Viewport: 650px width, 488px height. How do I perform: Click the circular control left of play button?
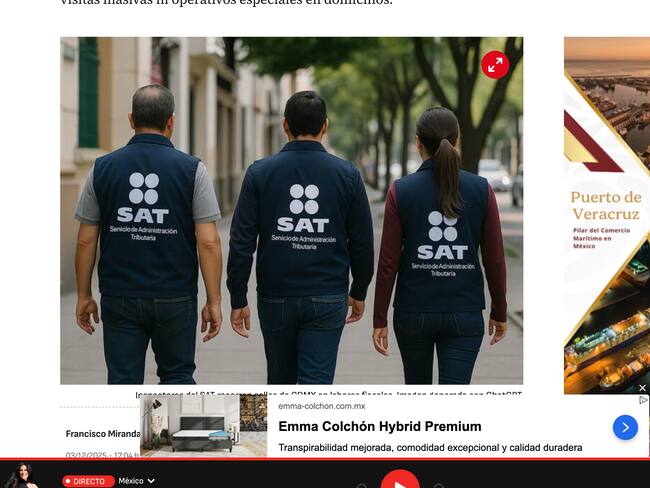tap(362, 486)
